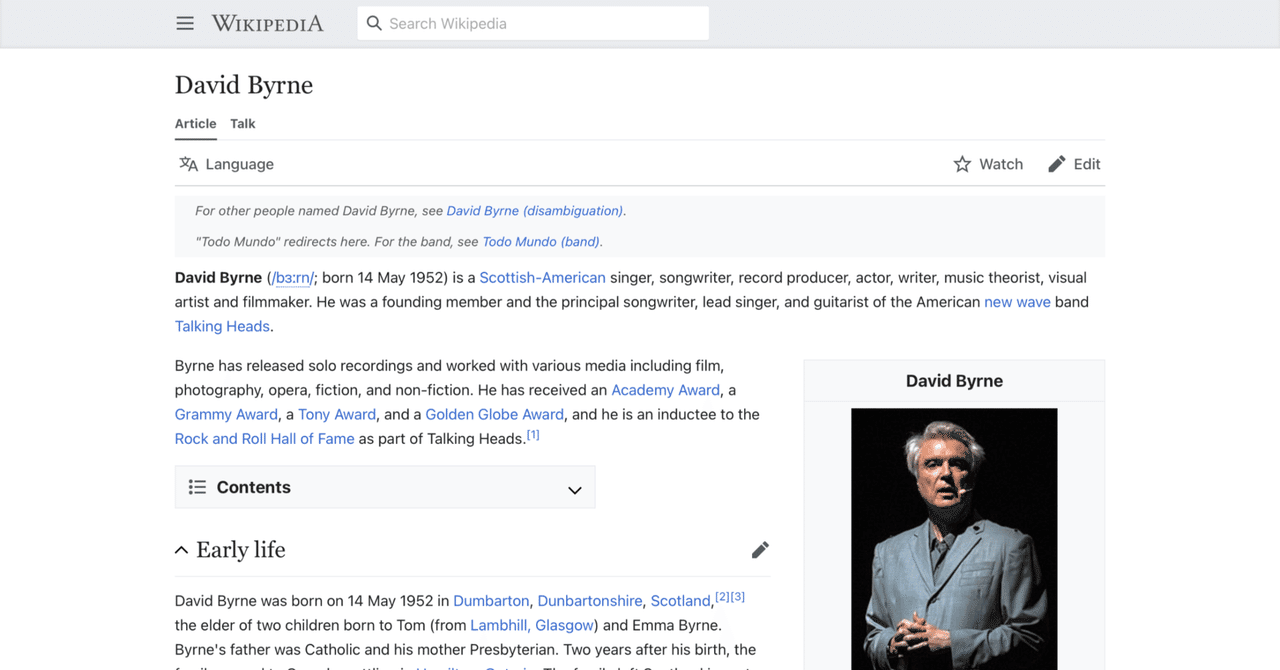The image size is (1280, 670).
Task: Click the Watch star icon
Action: click(962, 164)
